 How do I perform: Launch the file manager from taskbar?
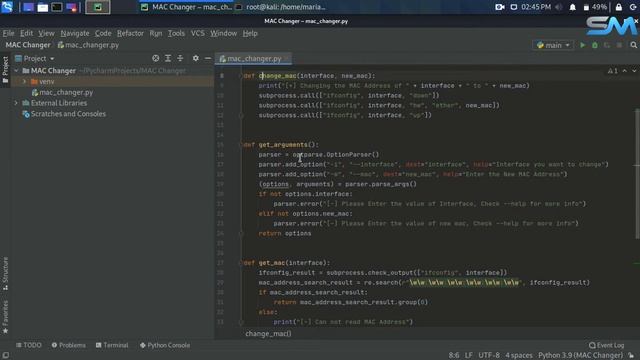[x=42, y=7]
